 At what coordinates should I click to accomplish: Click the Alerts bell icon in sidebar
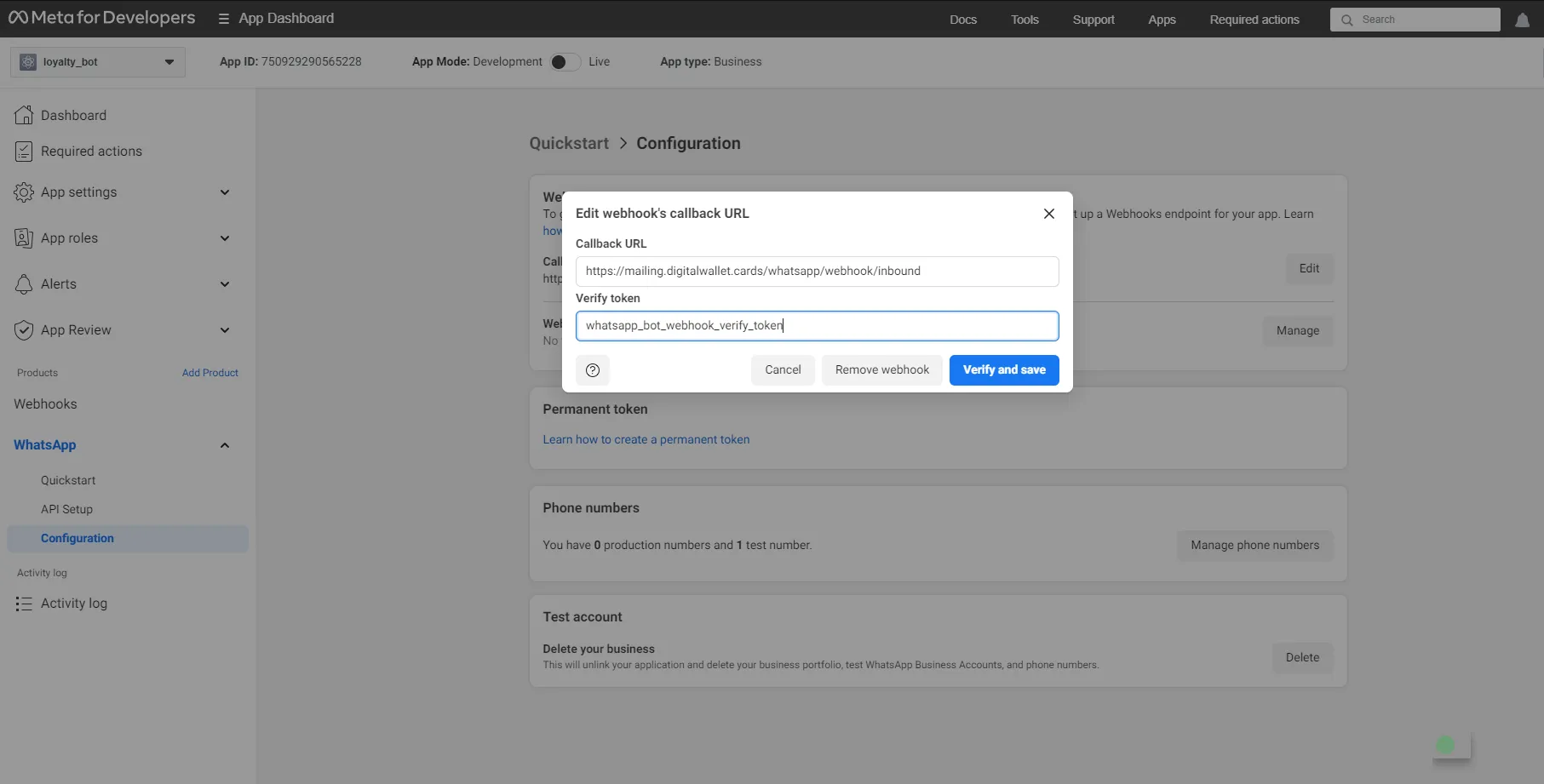(x=24, y=284)
